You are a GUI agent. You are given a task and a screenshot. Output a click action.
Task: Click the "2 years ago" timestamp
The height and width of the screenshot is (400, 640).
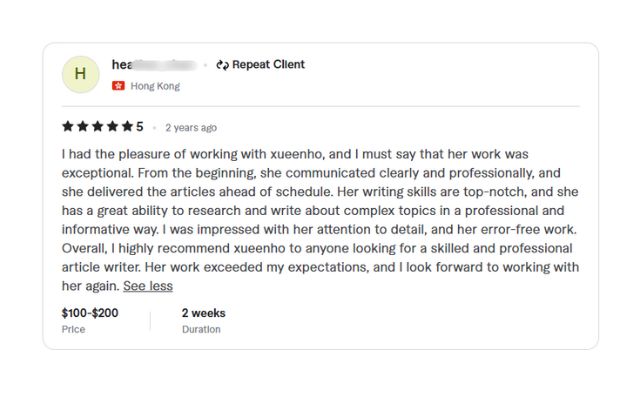(x=191, y=128)
